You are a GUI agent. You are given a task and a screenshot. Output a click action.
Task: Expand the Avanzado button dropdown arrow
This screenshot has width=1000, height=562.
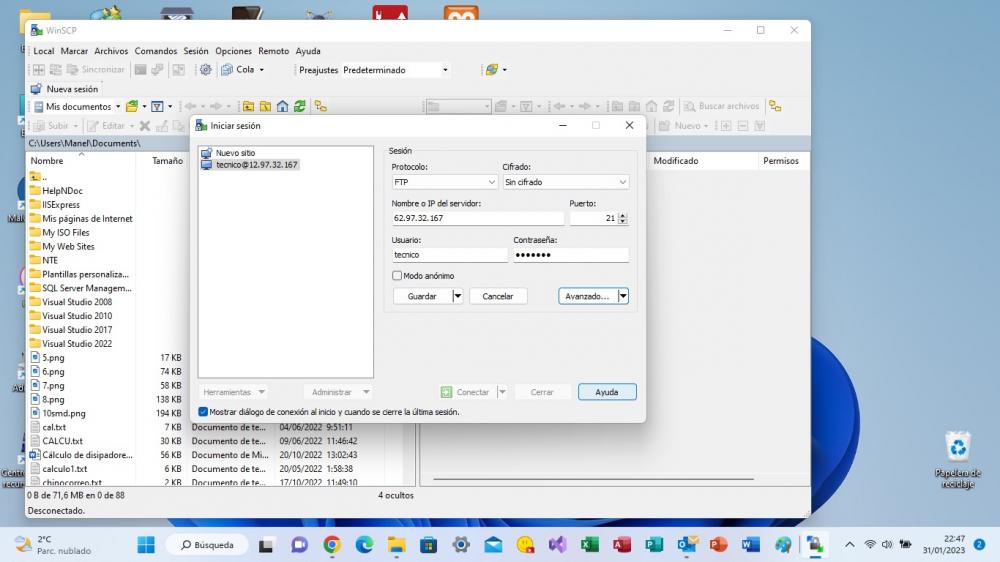click(623, 296)
